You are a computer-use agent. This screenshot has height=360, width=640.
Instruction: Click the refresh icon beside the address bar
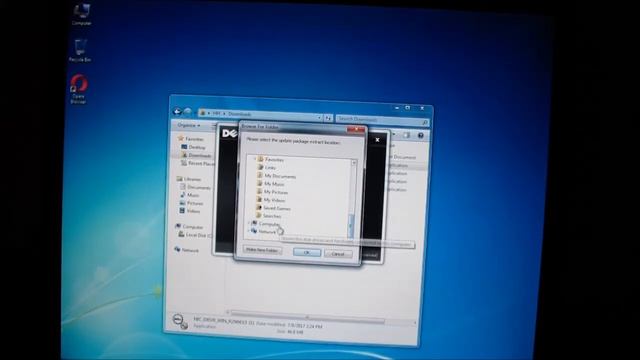pos(328,118)
